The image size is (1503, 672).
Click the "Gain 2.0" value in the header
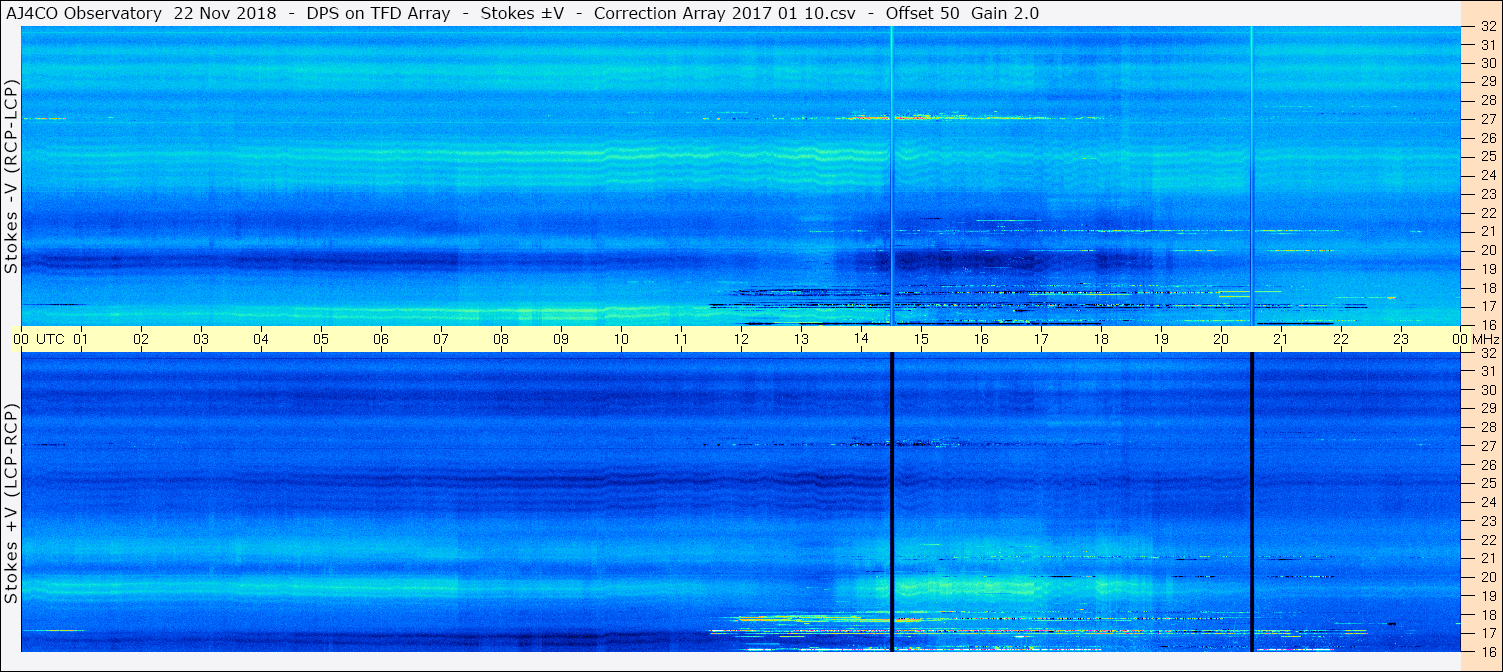point(1003,13)
